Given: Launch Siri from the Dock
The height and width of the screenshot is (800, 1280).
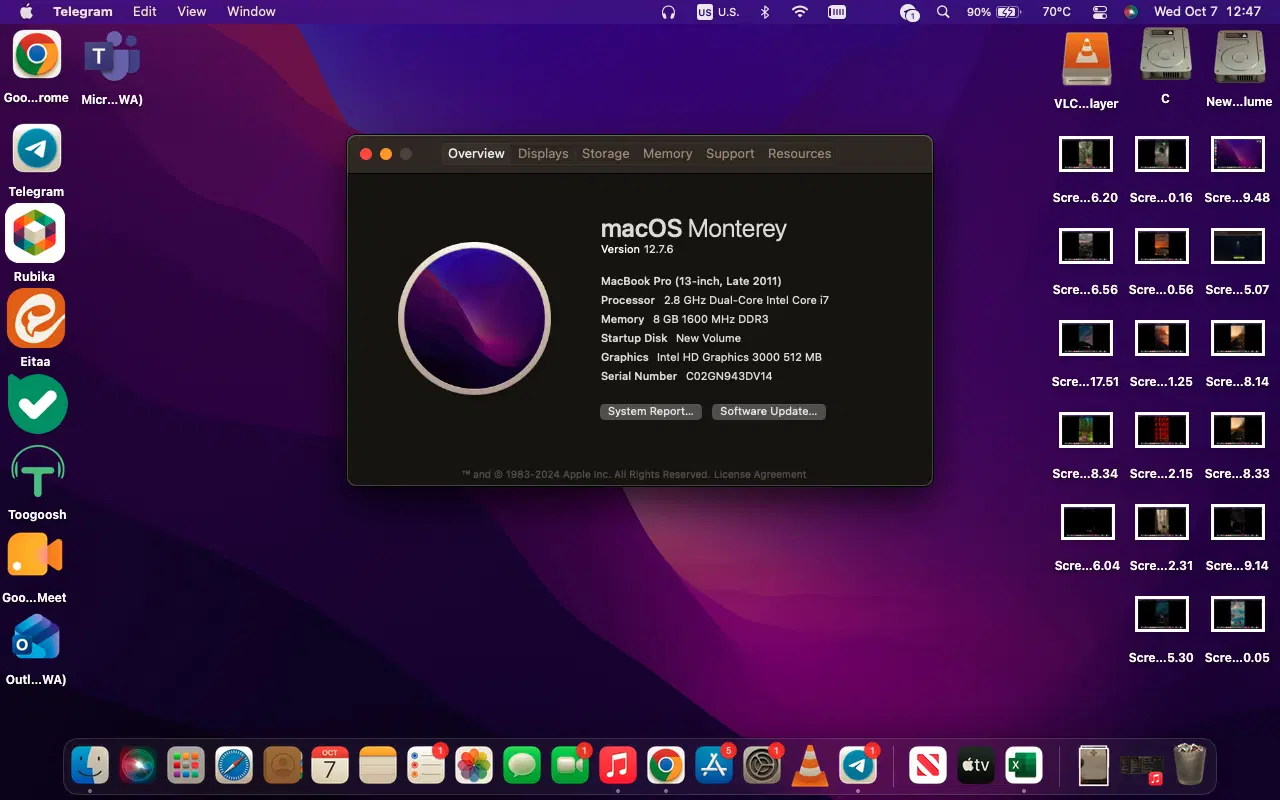Looking at the screenshot, I should pyautogui.click(x=138, y=766).
